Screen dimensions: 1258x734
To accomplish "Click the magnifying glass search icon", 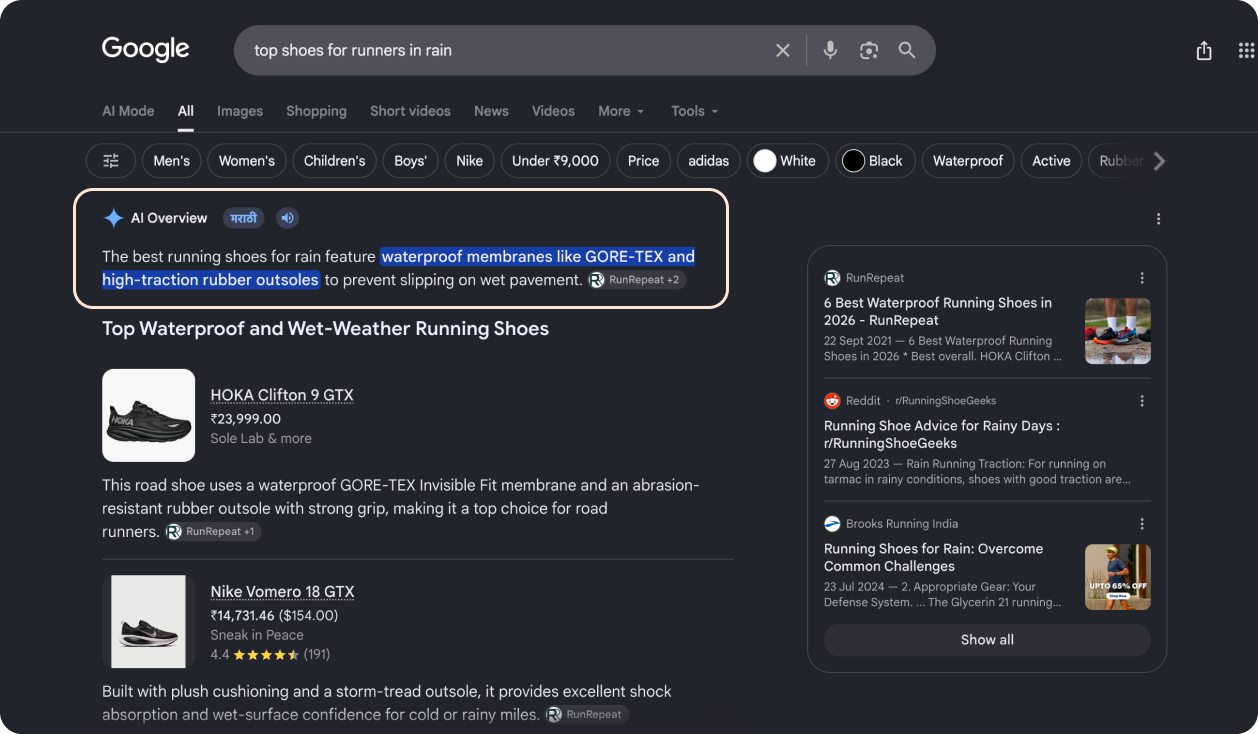I will (x=907, y=50).
